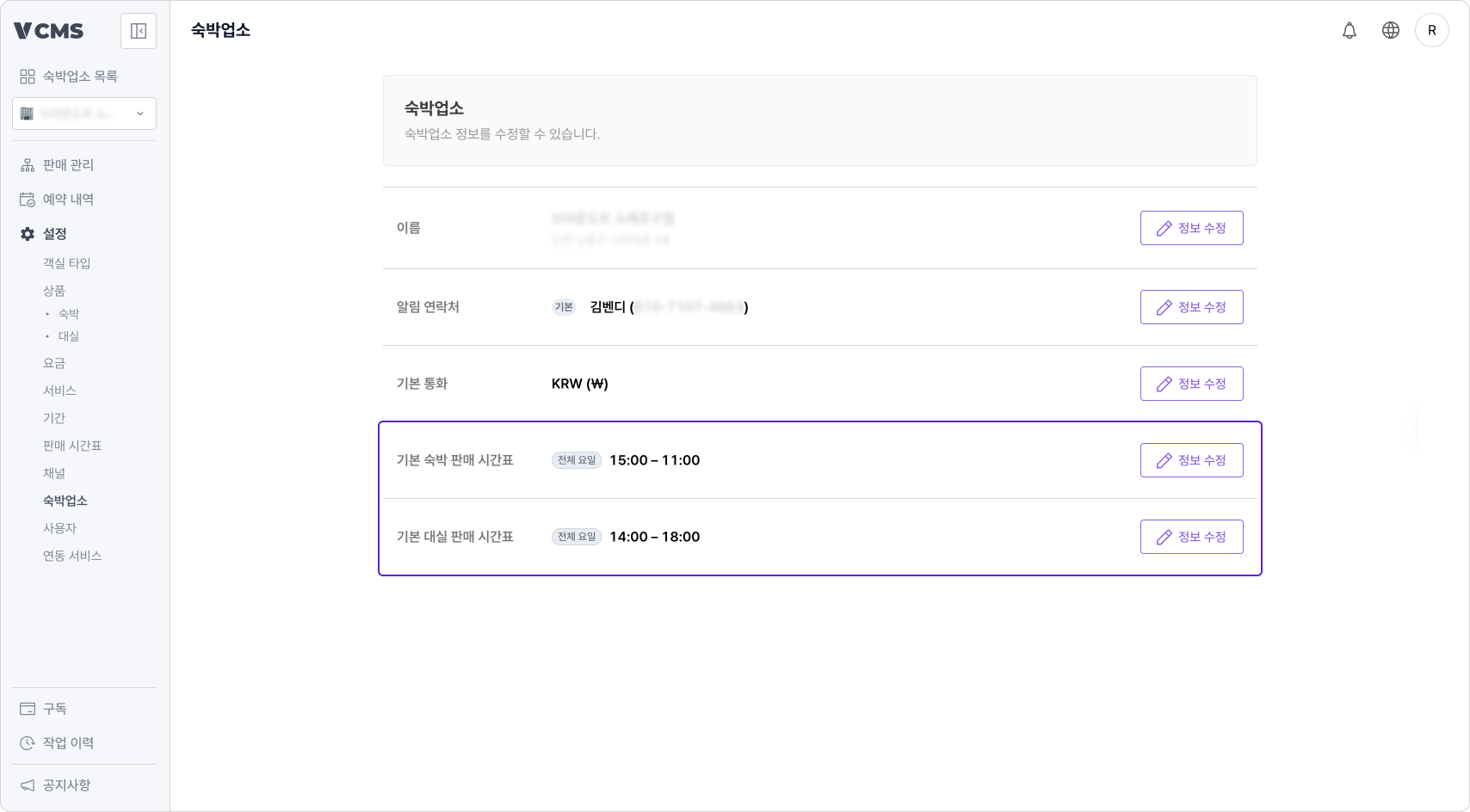Click 정보 수정 for 기본 숙박 판매 시간표
Screen dimensions: 1470x812
tap(1192, 459)
